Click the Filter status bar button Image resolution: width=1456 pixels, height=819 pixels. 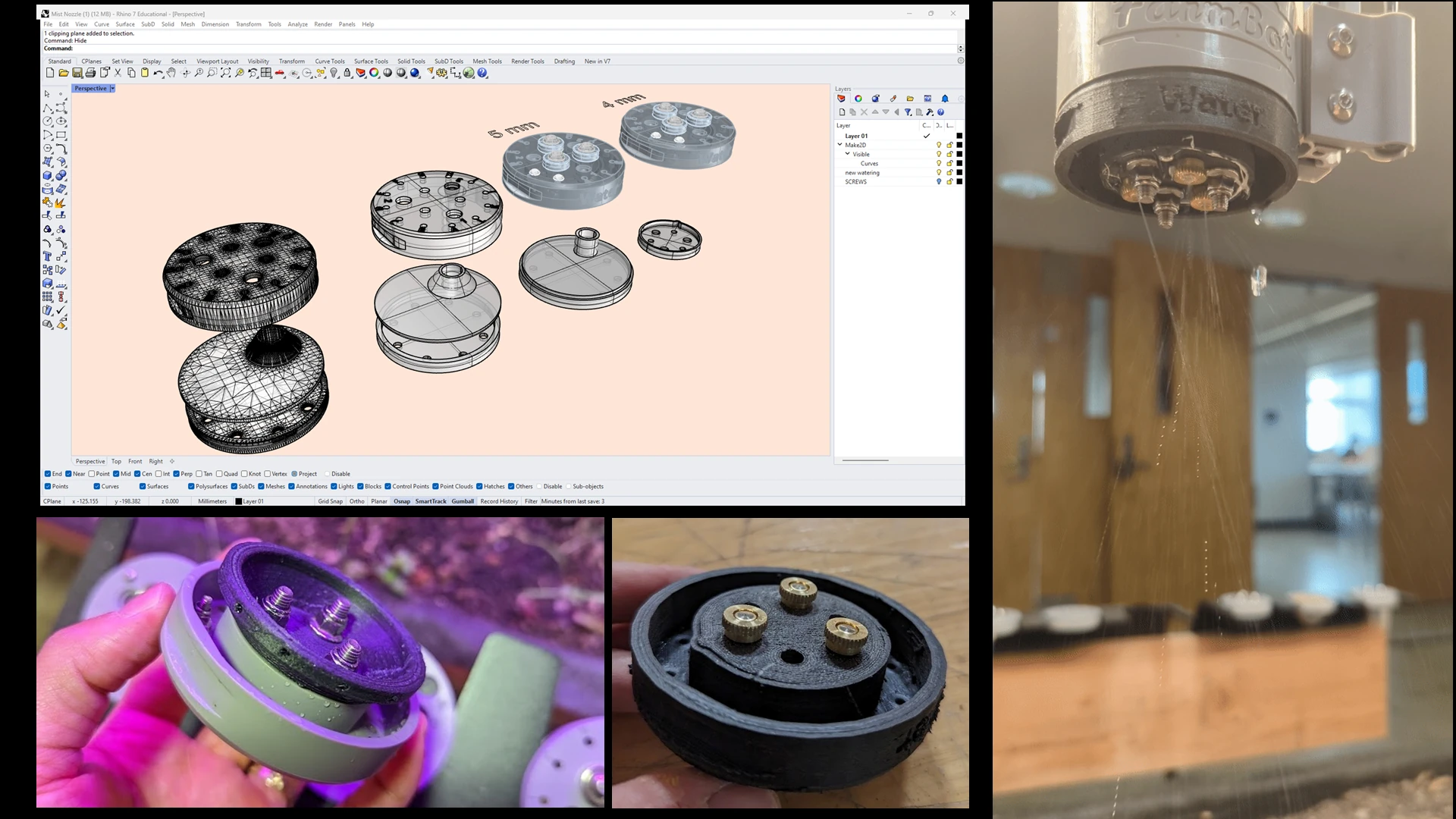coord(531,501)
